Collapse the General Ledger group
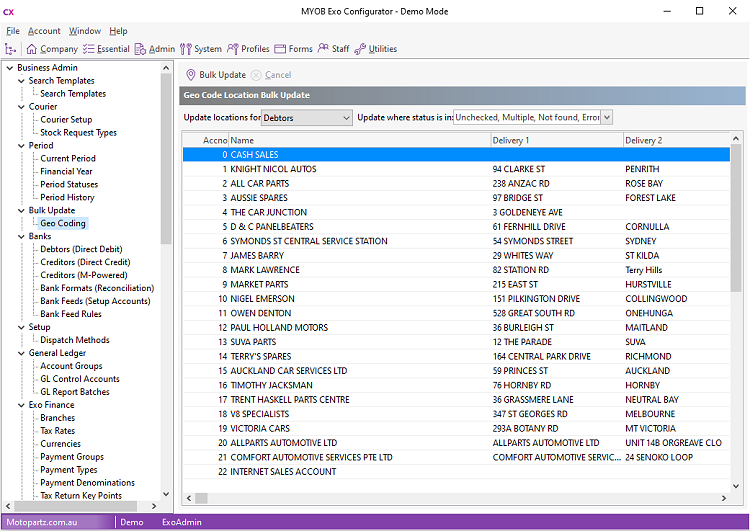Image resolution: width=750 pixels, height=531 pixels. 21,353
